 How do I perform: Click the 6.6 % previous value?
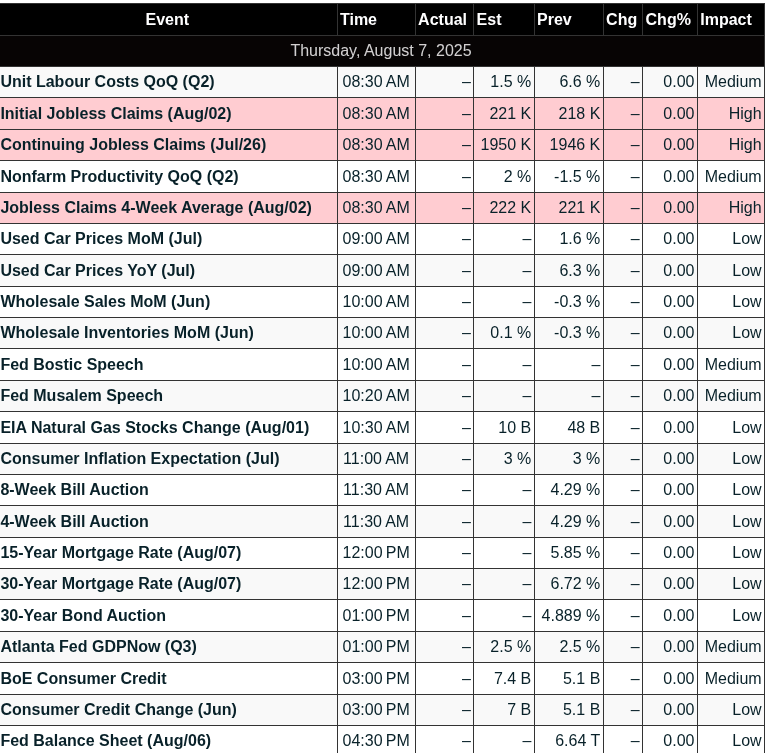click(x=580, y=81)
